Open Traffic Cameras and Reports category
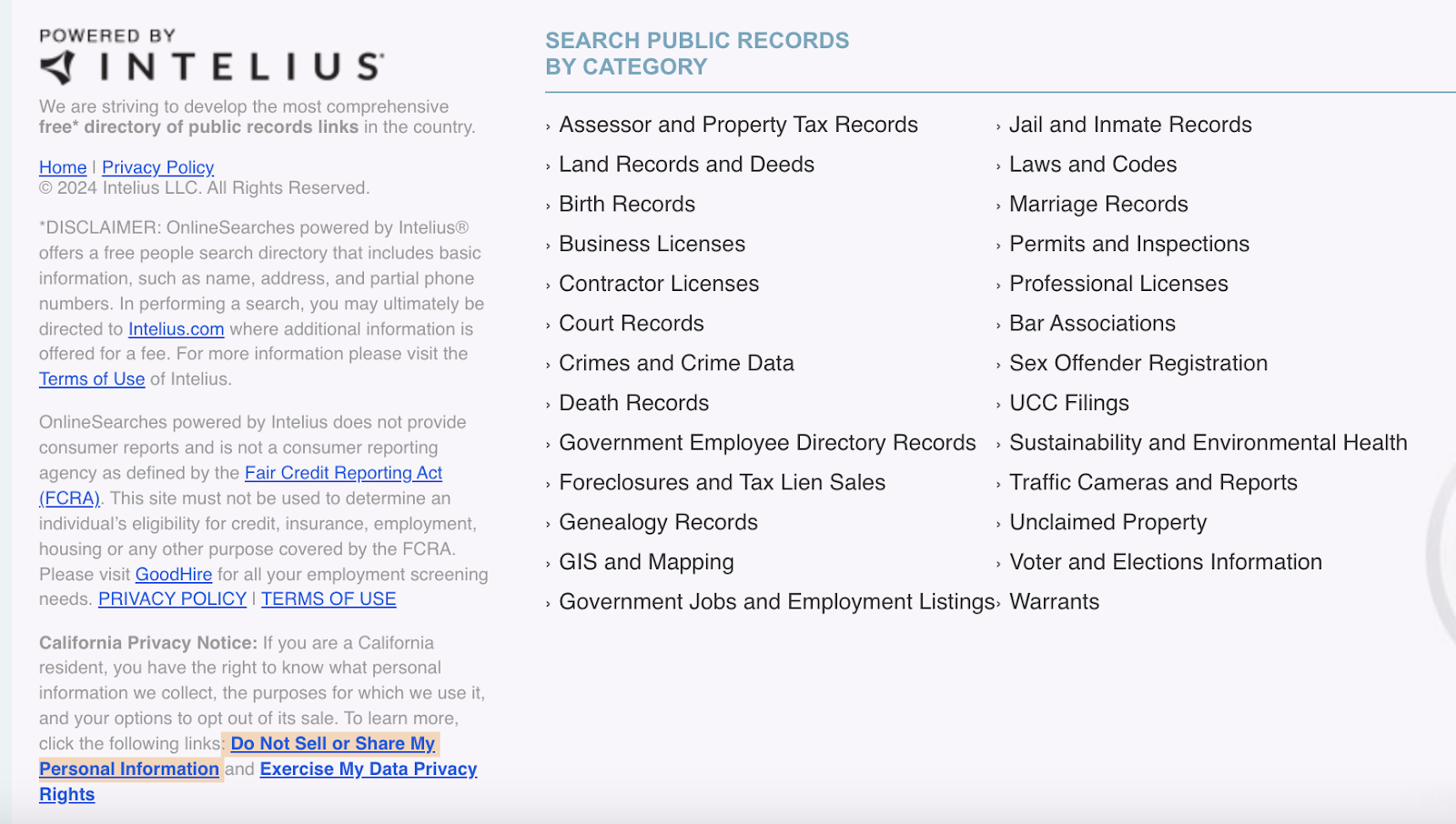This screenshot has height=824, width=1456. tap(1153, 483)
